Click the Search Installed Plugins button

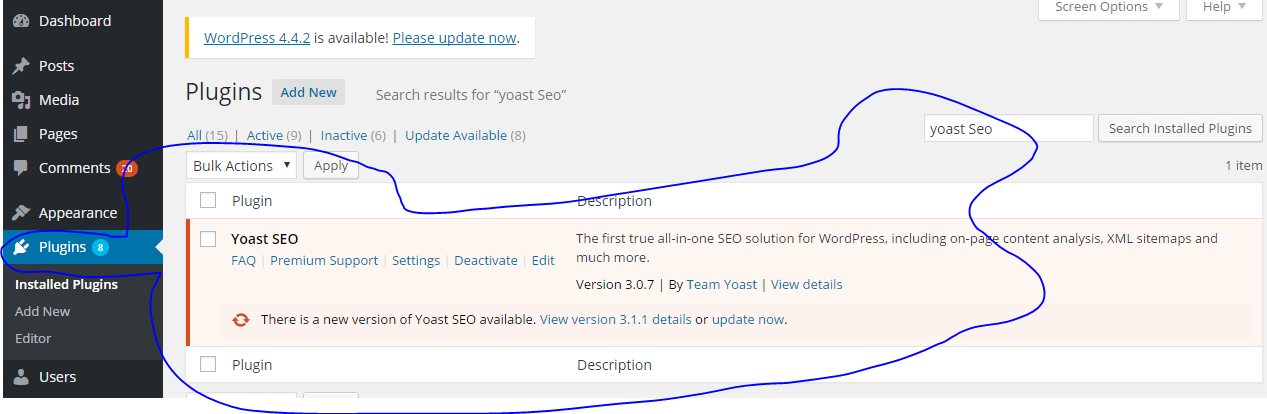1180,129
